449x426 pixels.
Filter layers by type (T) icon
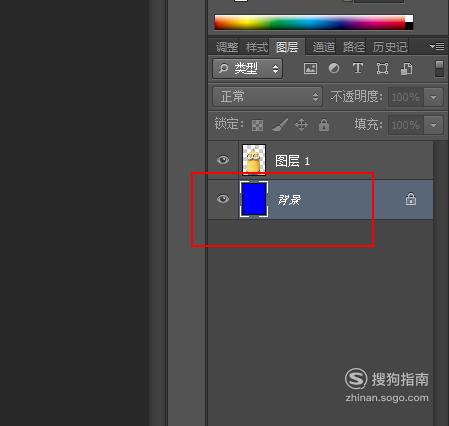click(x=358, y=68)
